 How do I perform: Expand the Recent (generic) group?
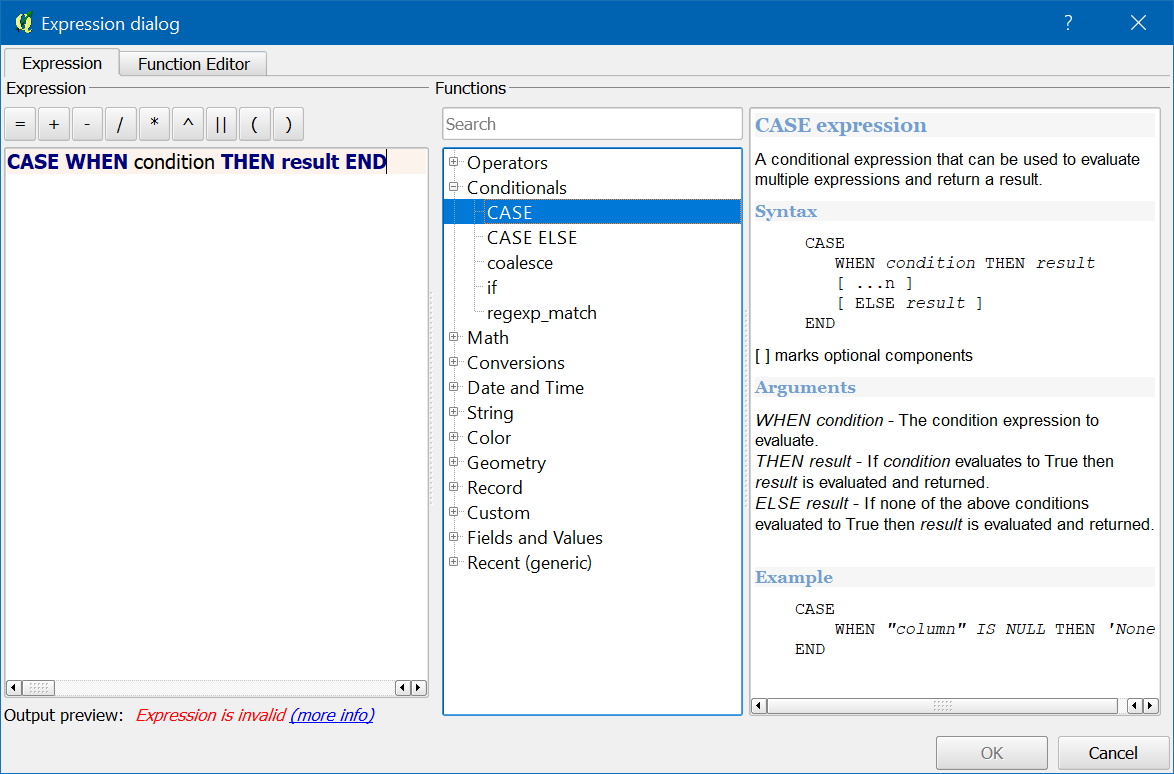pos(454,562)
